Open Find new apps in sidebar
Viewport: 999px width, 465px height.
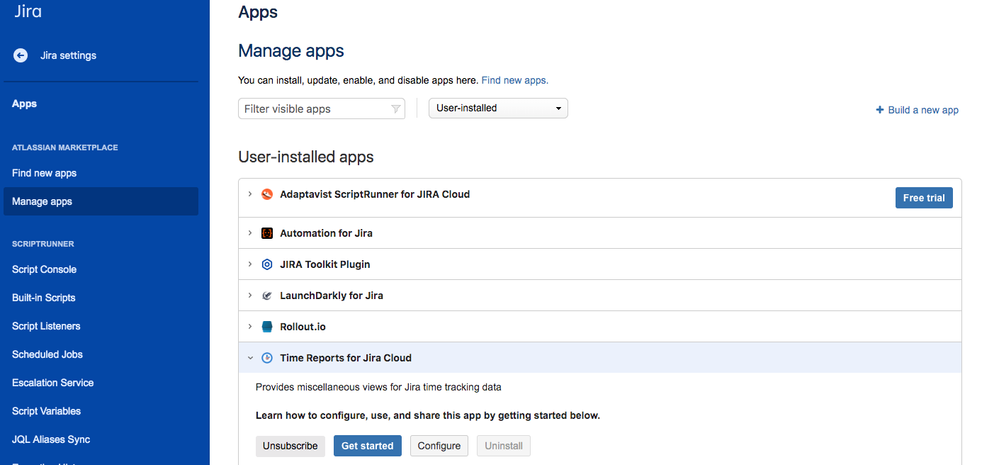click(44, 173)
